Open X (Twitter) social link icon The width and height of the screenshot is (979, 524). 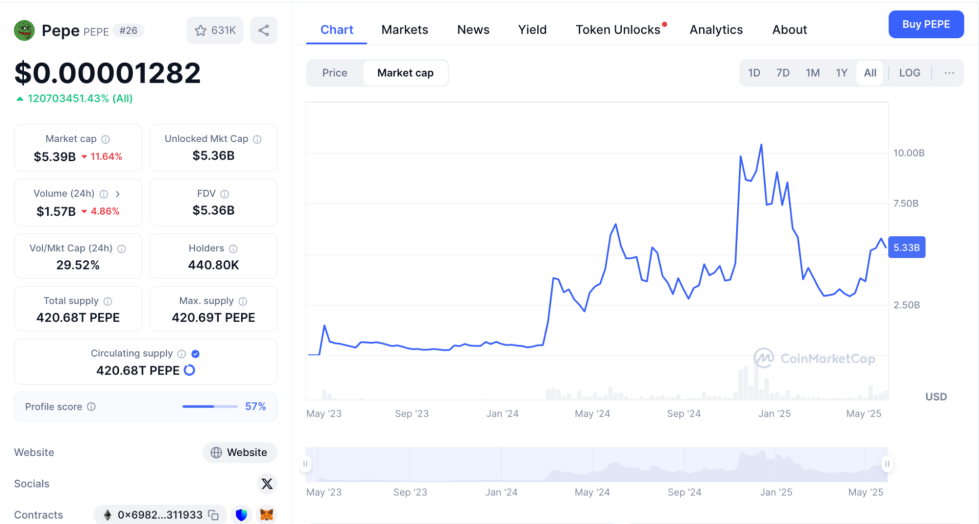point(266,484)
